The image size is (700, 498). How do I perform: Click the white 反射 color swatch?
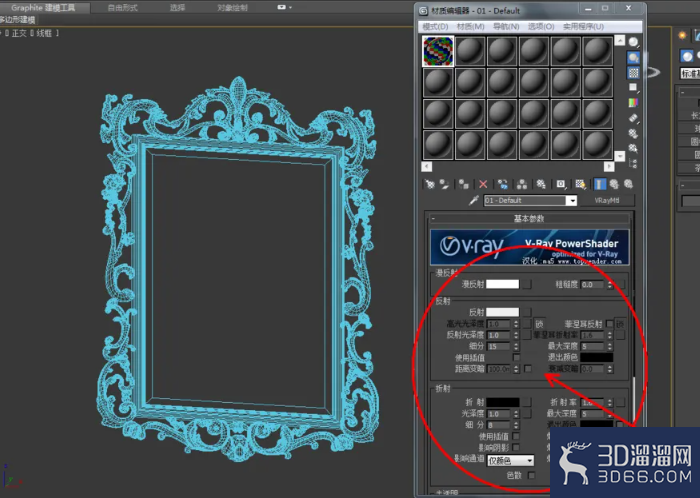(502, 312)
